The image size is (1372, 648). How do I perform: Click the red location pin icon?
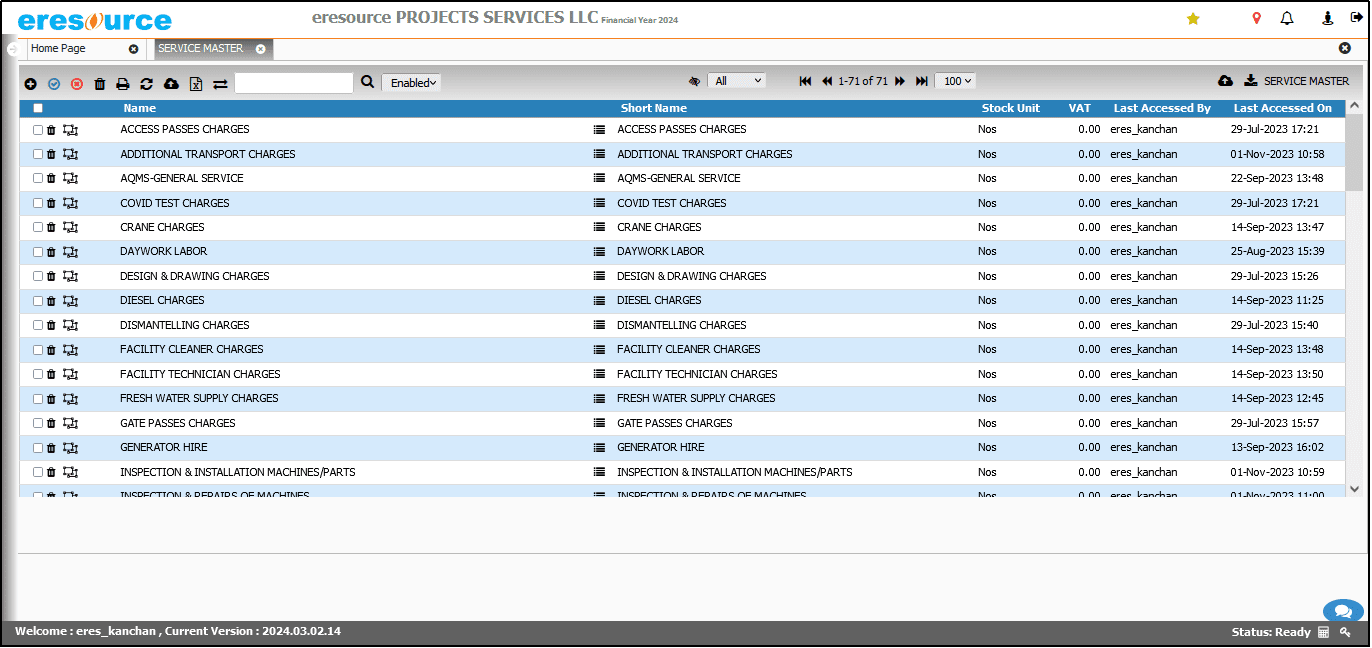tap(1257, 18)
